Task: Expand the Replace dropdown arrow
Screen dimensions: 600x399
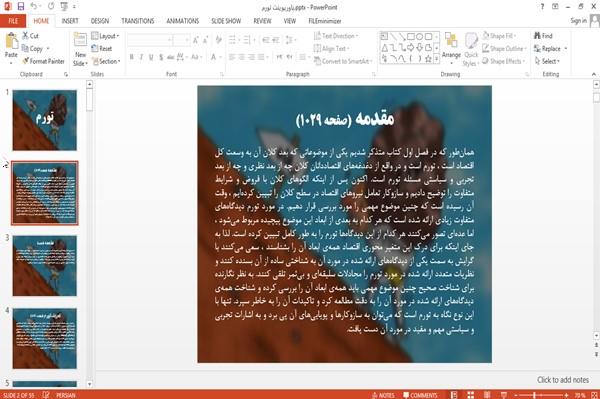Action: [x=566, y=49]
